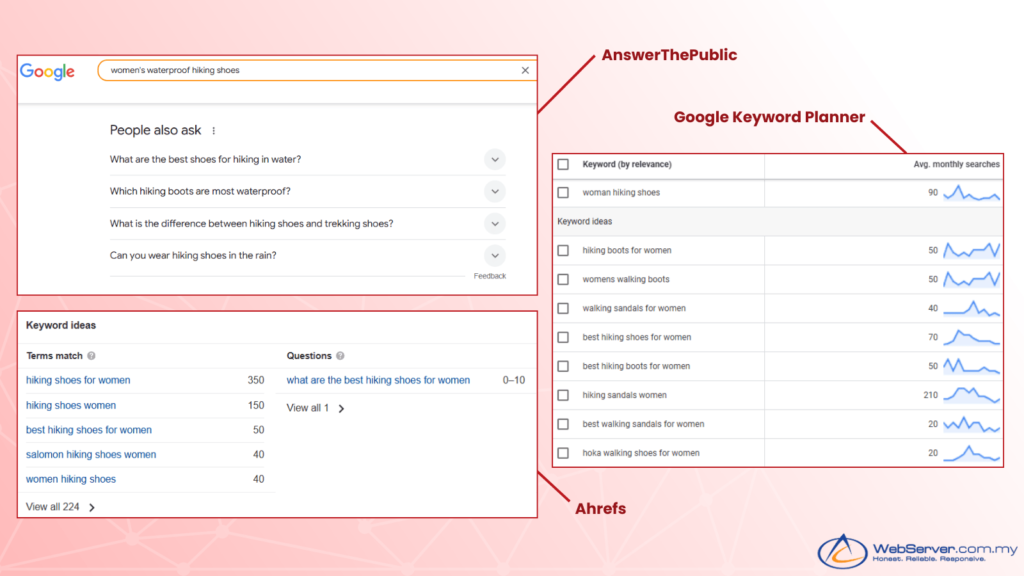Image resolution: width=1024 pixels, height=576 pixels.
Task: Click the trend sparkline for woman hiking shoes
Action: tap(971, 193)
